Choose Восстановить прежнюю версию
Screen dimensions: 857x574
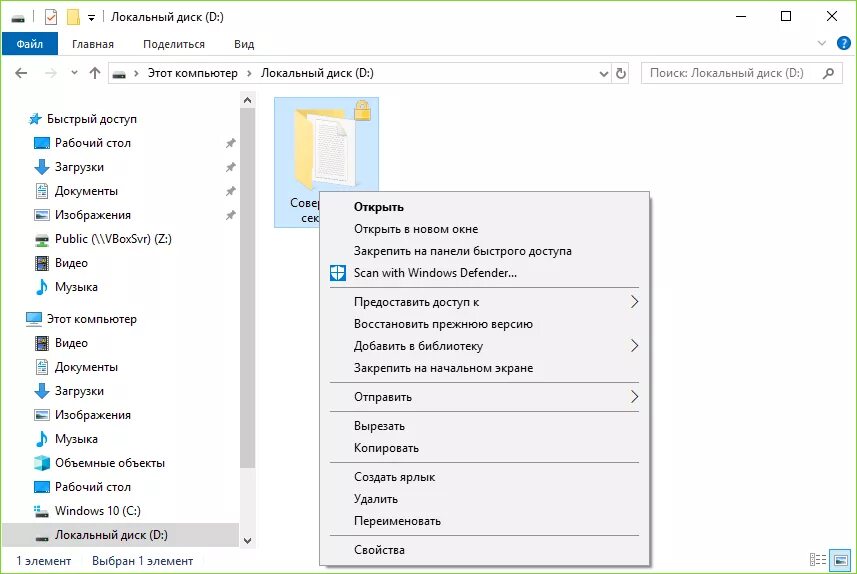click(x=484, y=324)
